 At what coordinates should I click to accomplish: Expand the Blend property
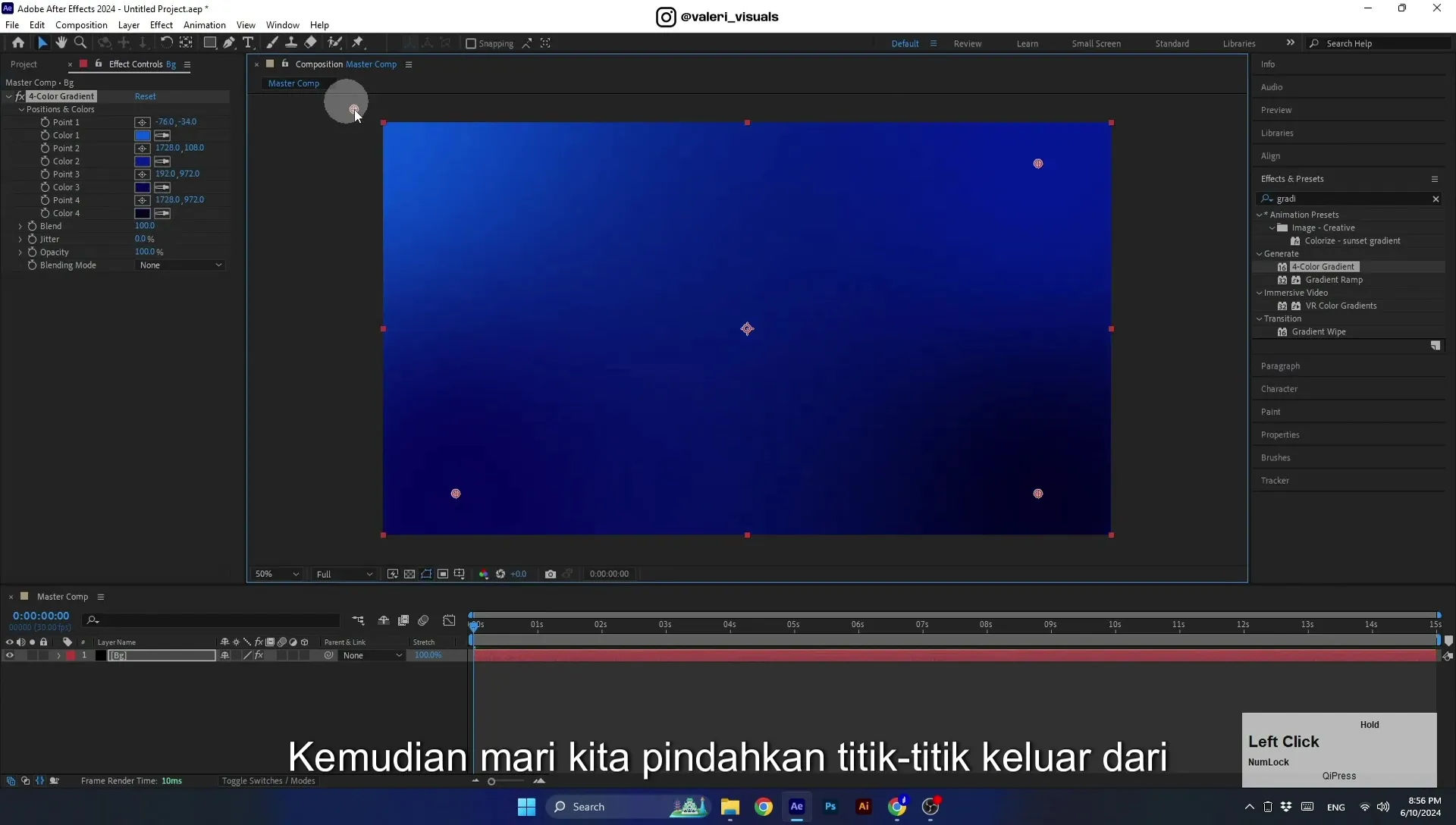(x=20, y=226)
